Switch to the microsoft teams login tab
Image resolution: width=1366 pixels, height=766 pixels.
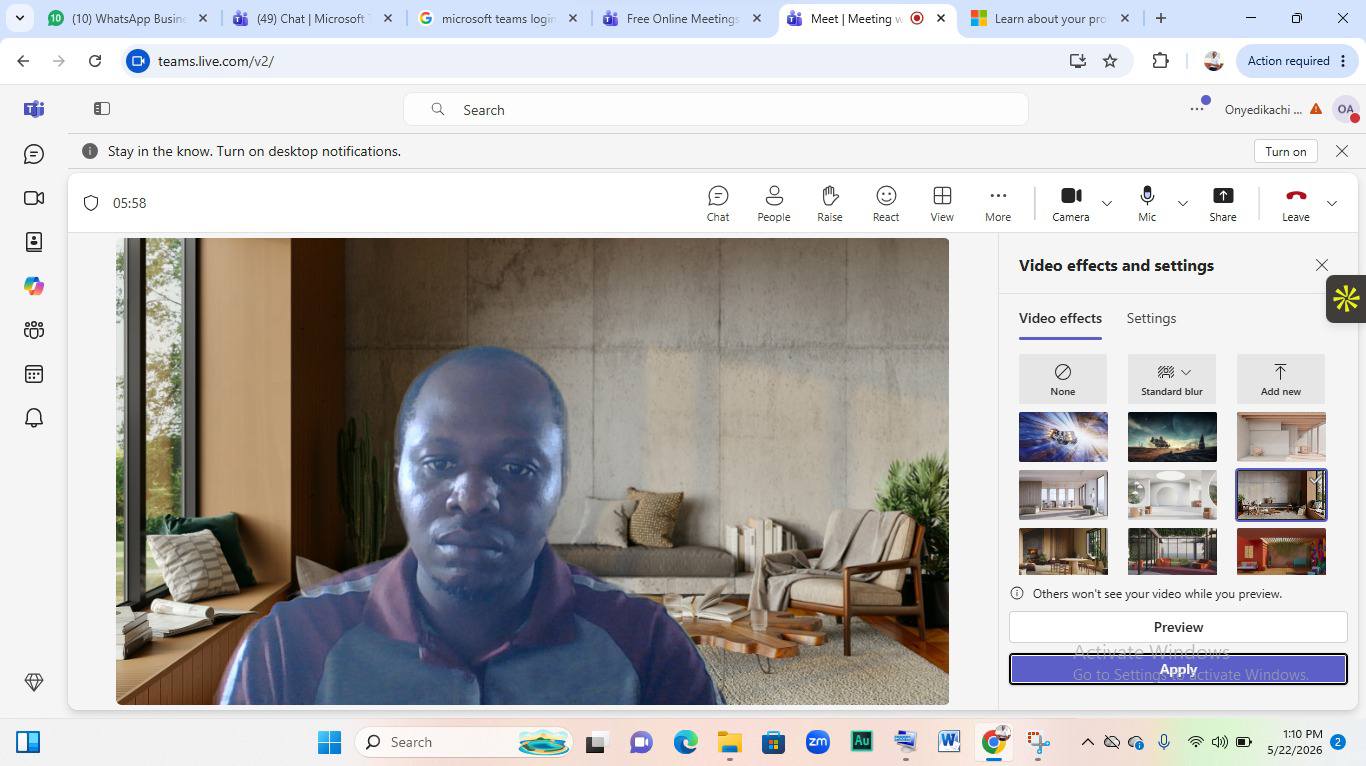498,18
